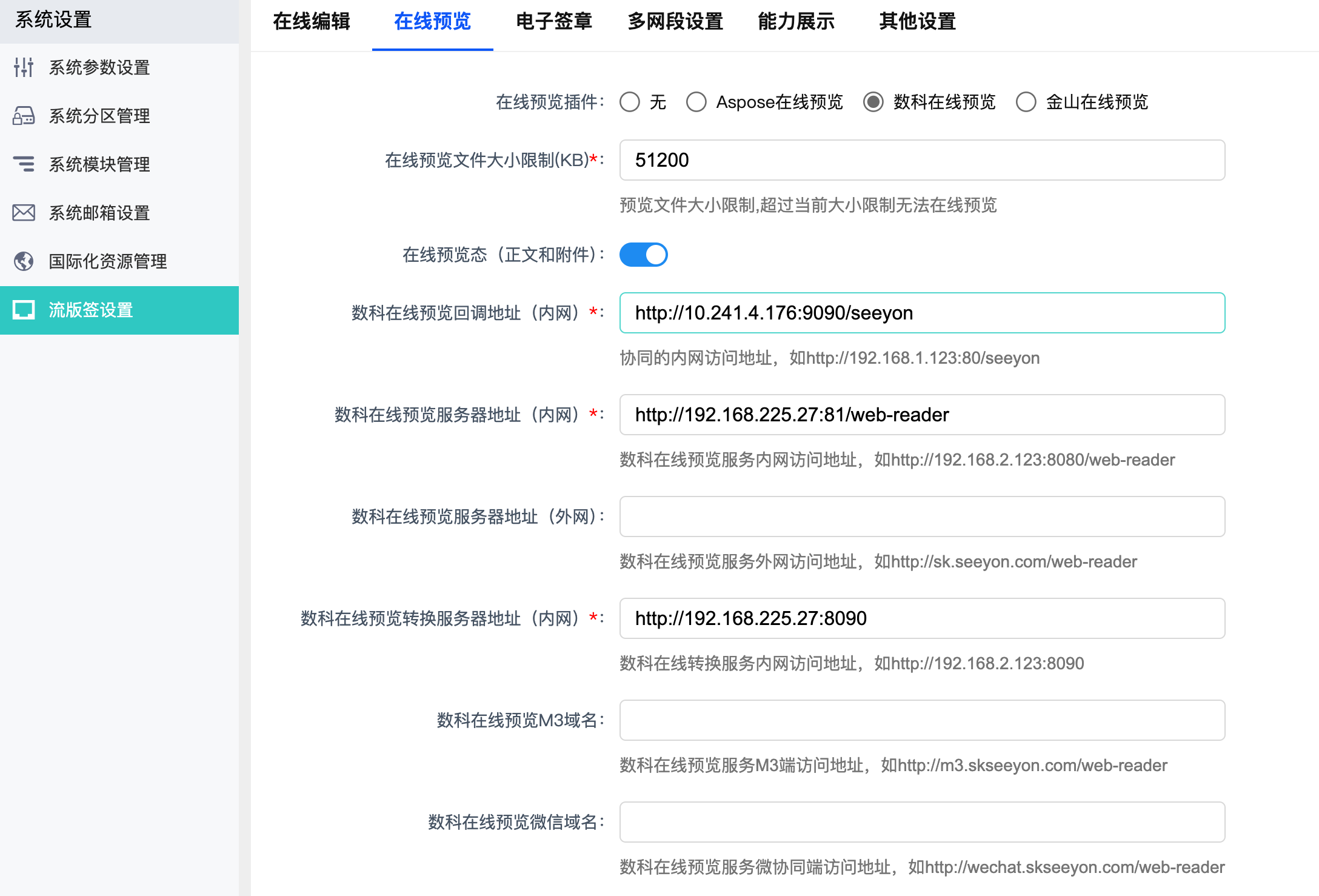Select the 数科在线预览 radio button

(x=873, y=102)
